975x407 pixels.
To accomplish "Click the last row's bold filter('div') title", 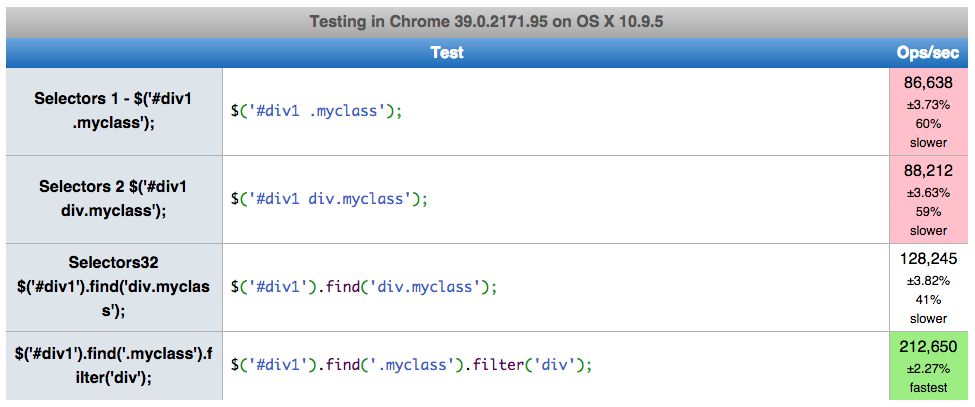I will [x=113, y=365].
